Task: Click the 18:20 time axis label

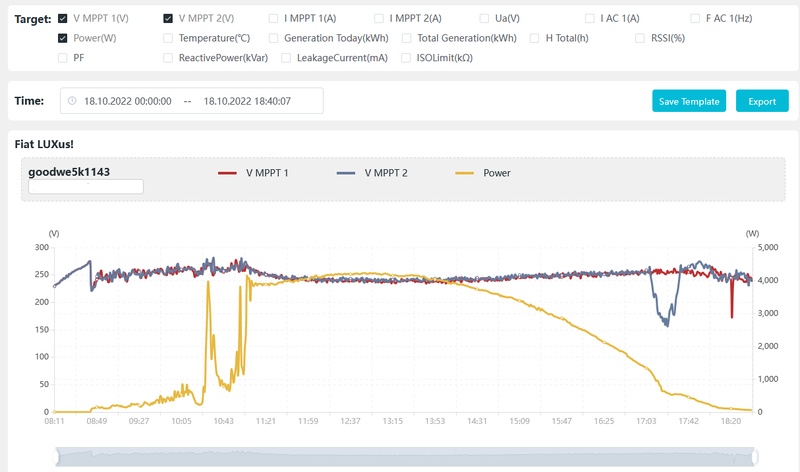Action: (x=731, y=421)
